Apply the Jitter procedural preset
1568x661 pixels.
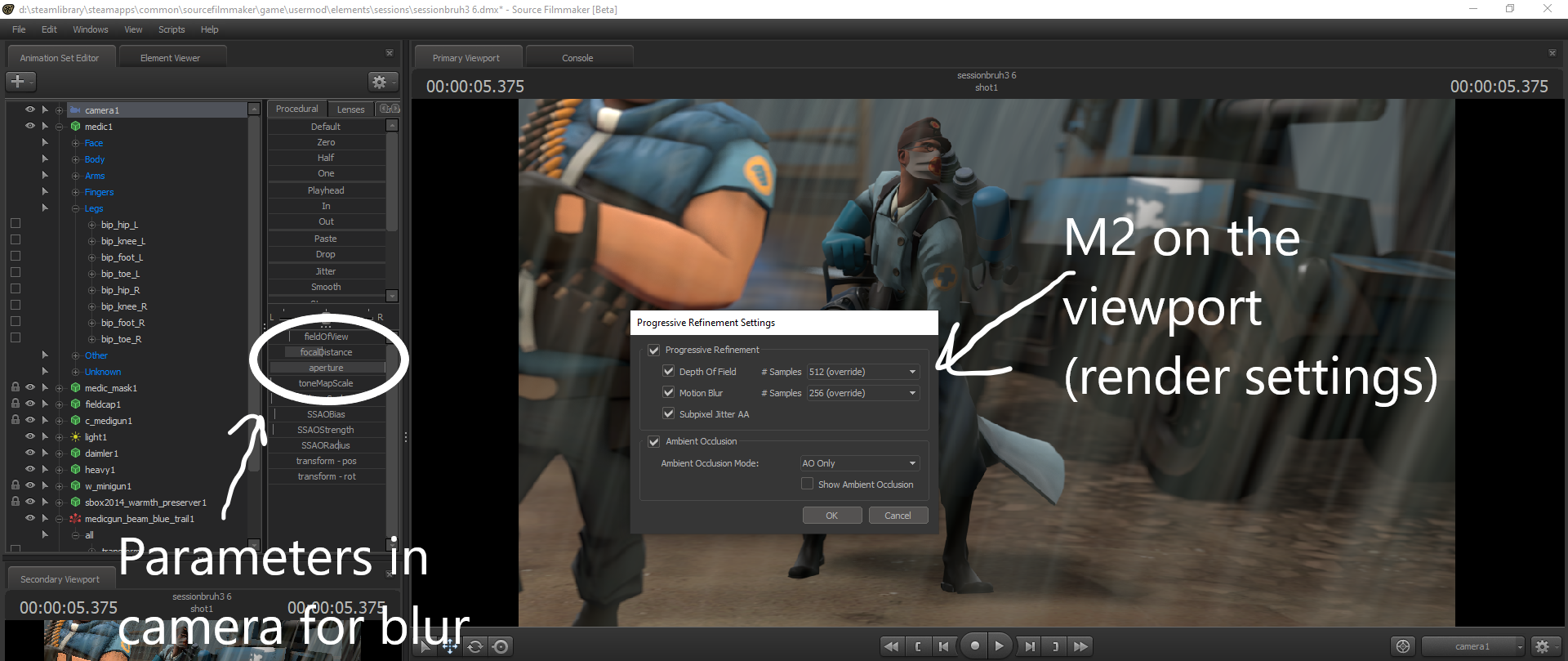coord(326,271)
